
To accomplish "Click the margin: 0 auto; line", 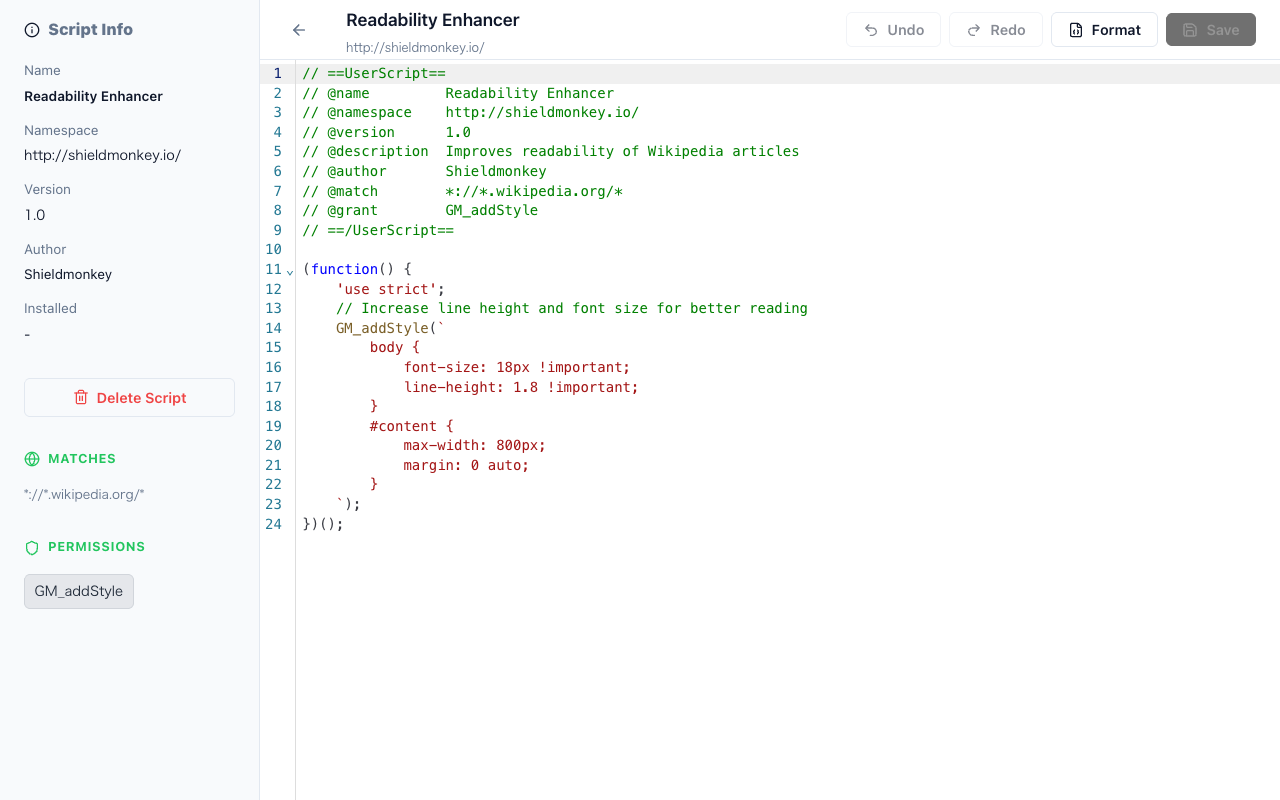I will (x=467, y=465).
